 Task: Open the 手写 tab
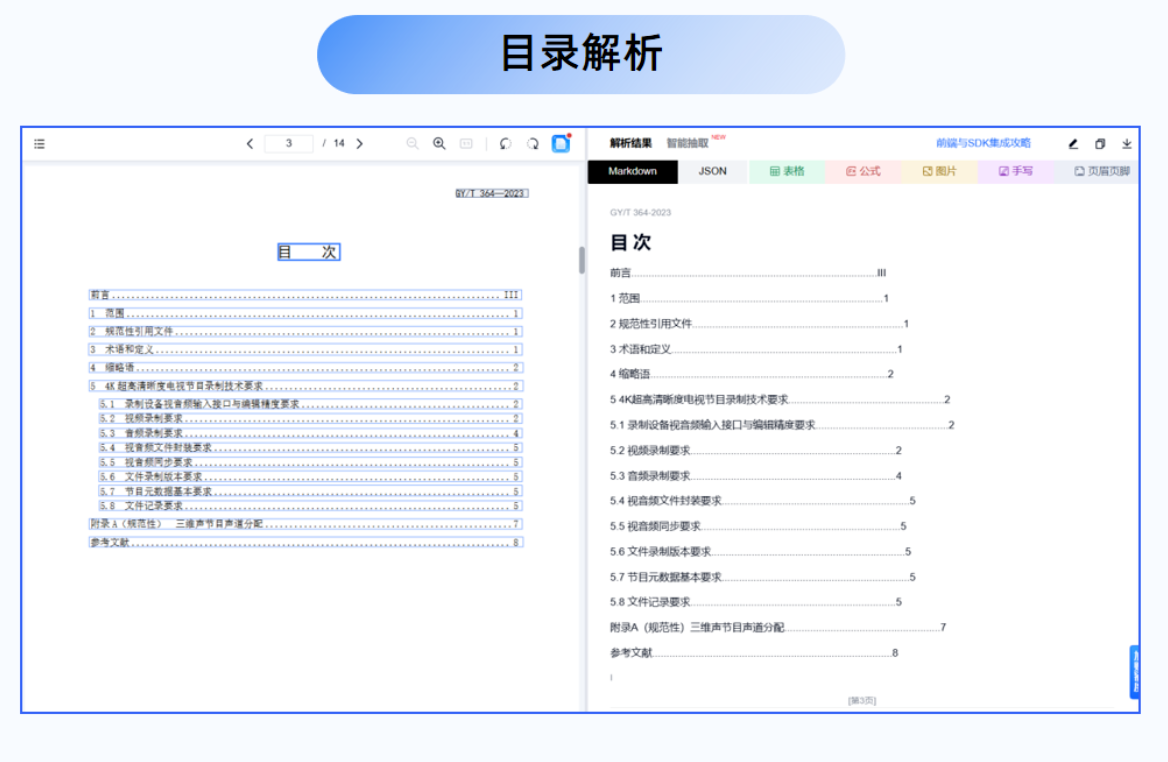1016,171
